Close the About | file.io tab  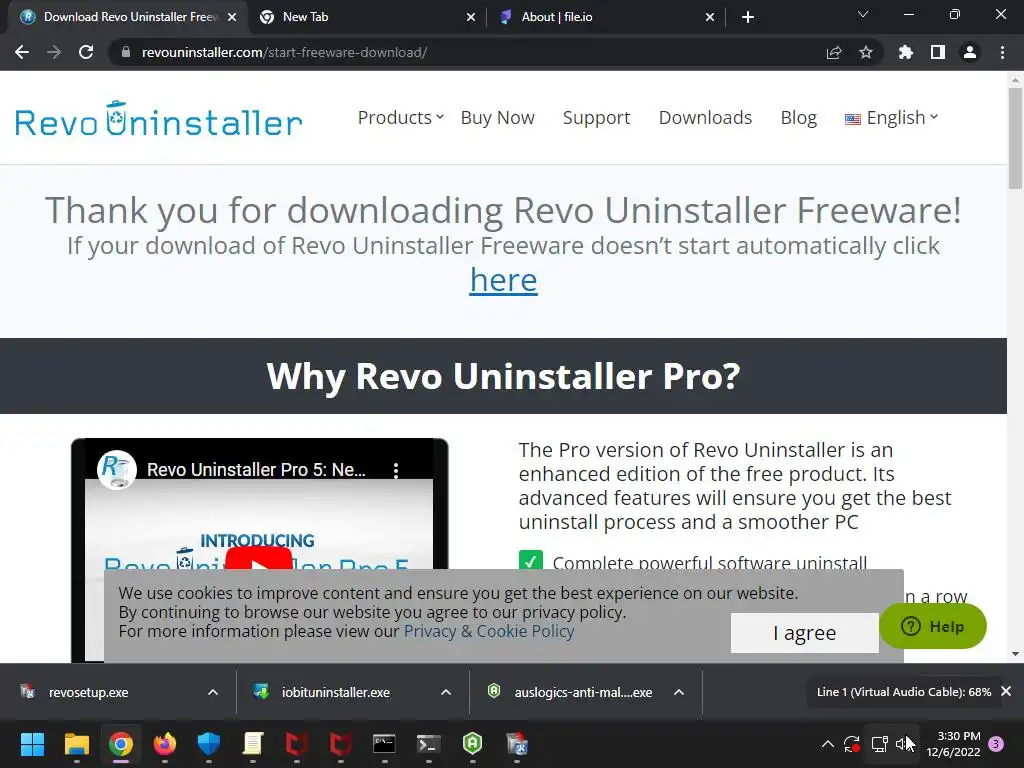coord(710,17)
